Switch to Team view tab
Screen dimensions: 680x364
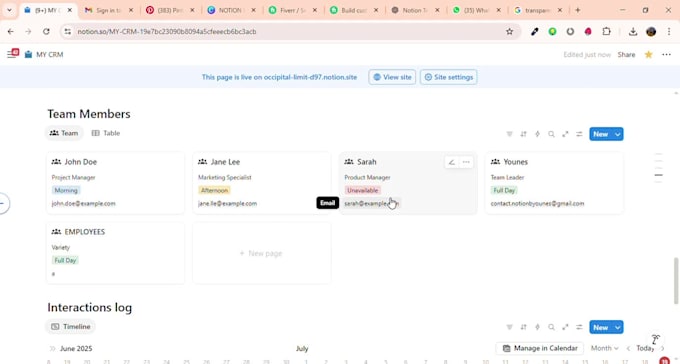64,133
